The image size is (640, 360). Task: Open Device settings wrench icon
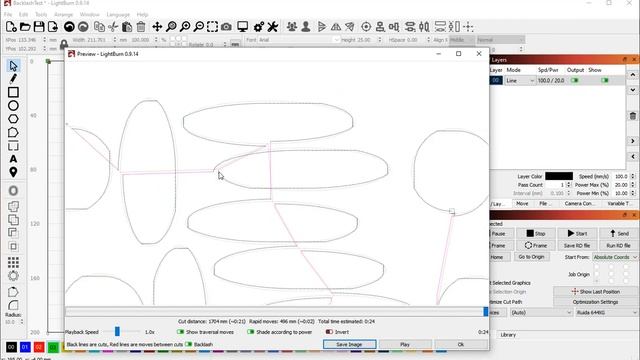[273, 27]
